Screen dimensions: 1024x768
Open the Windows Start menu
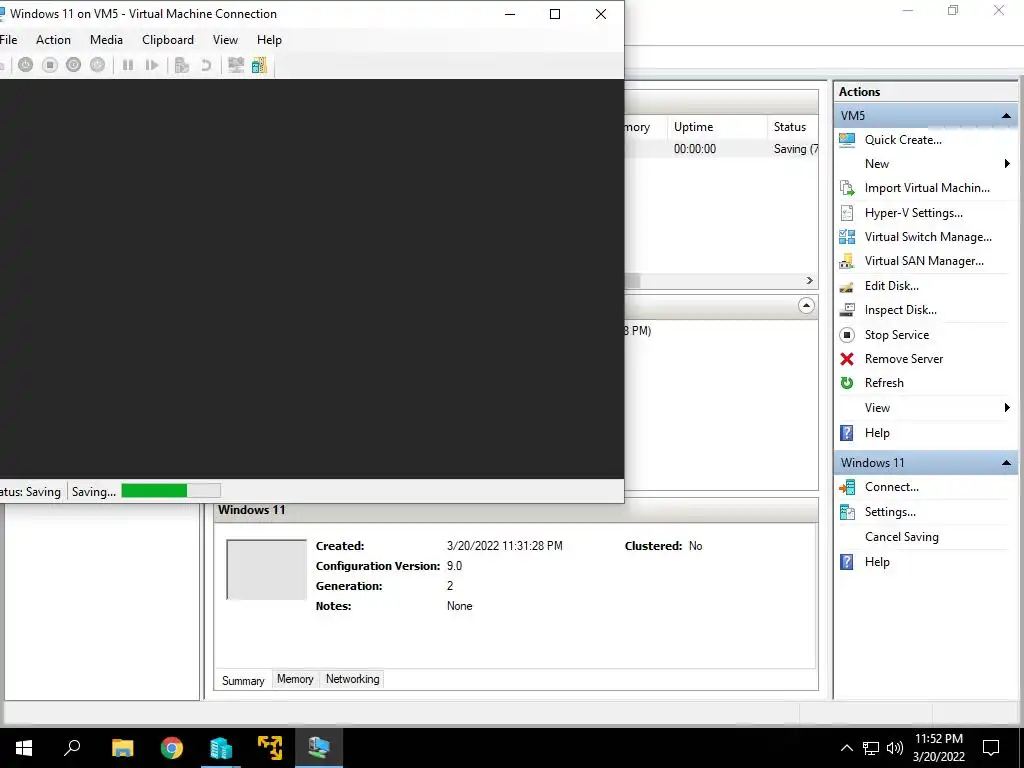pyautogui.click(x=24, y=748)
